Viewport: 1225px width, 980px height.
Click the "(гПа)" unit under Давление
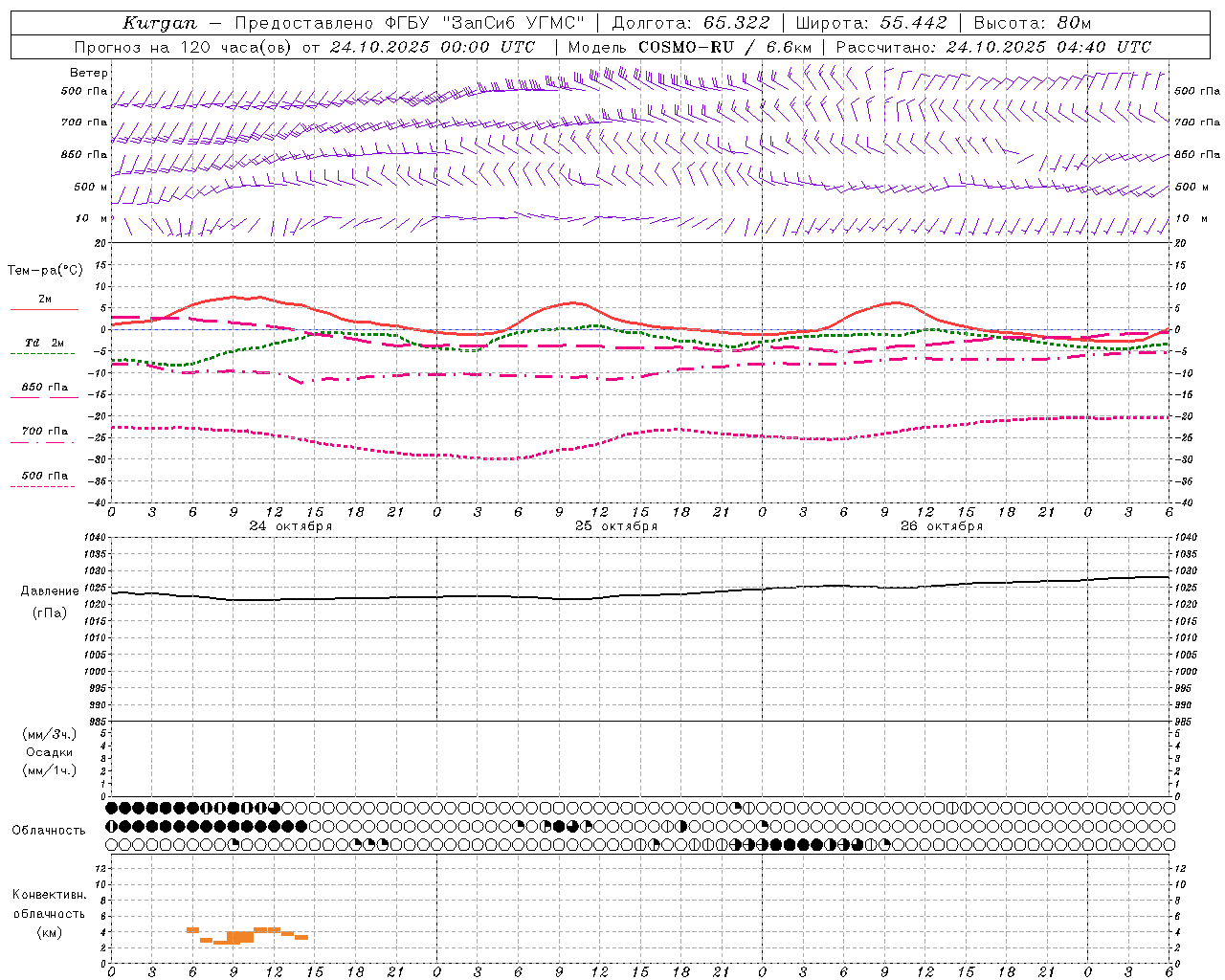[50, 613]
